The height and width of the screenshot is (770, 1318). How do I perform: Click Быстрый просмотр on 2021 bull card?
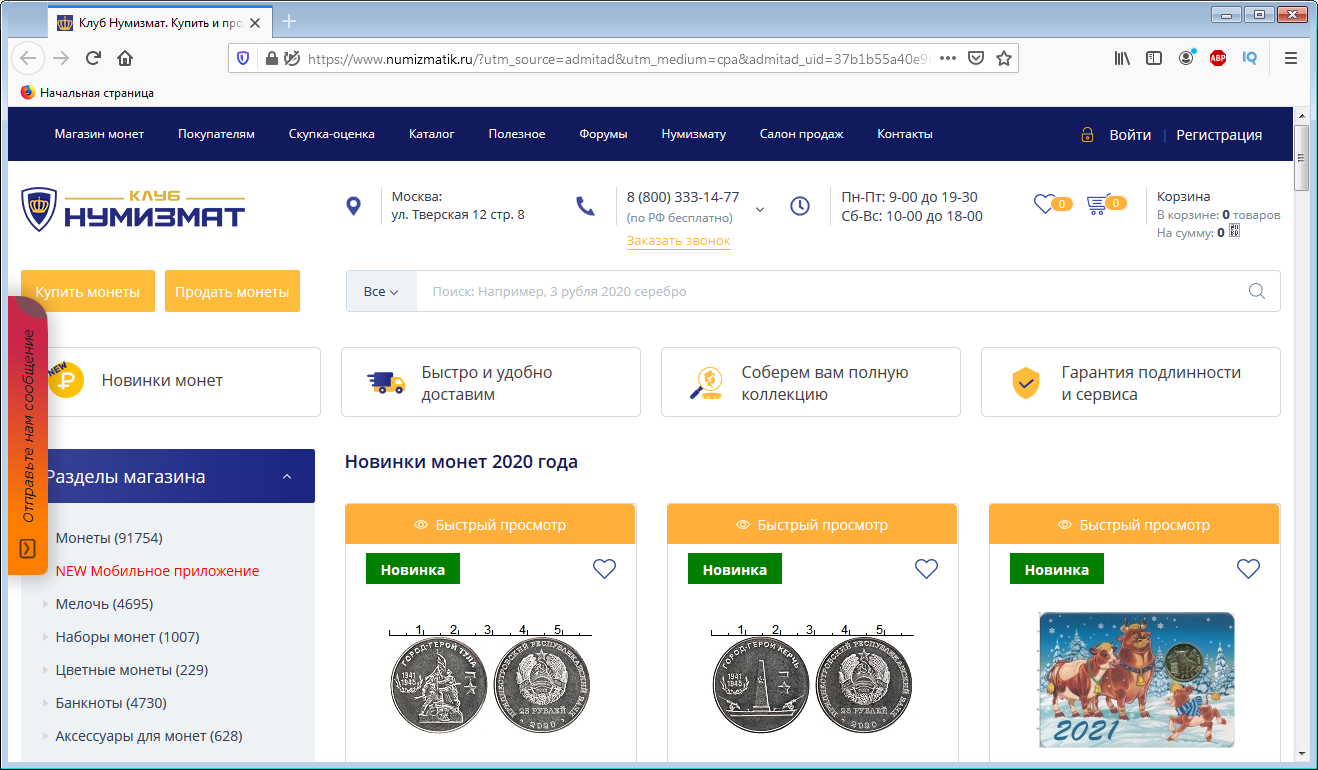(x=1134, y=524)
